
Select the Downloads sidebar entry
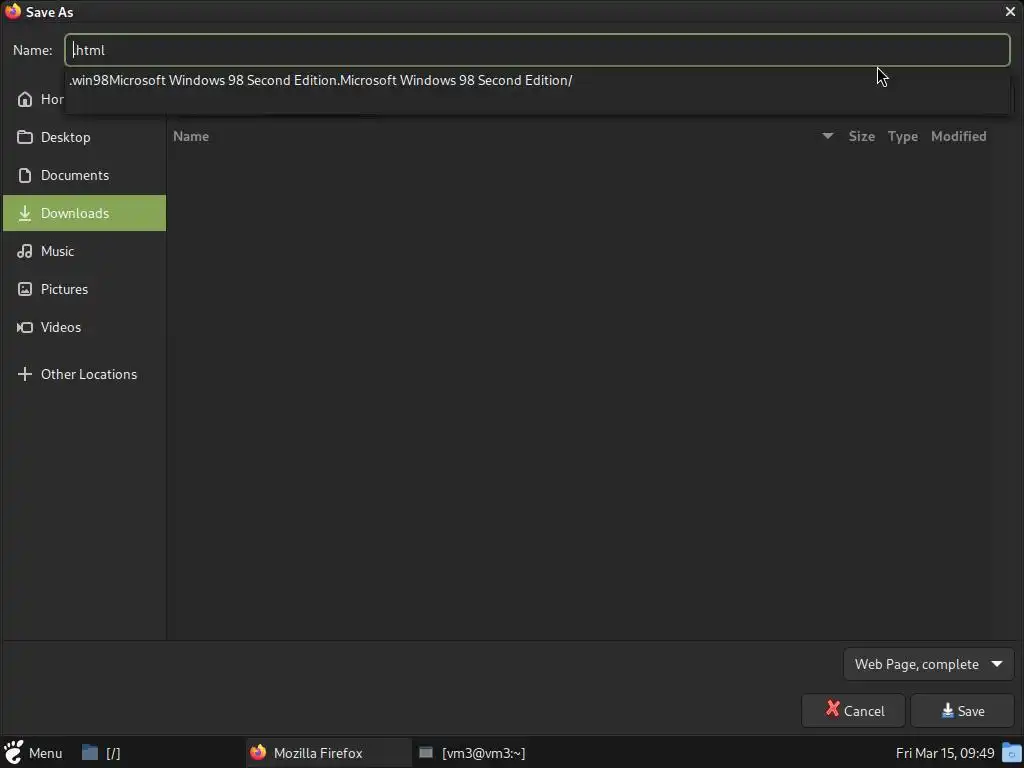tap(84, 213)
